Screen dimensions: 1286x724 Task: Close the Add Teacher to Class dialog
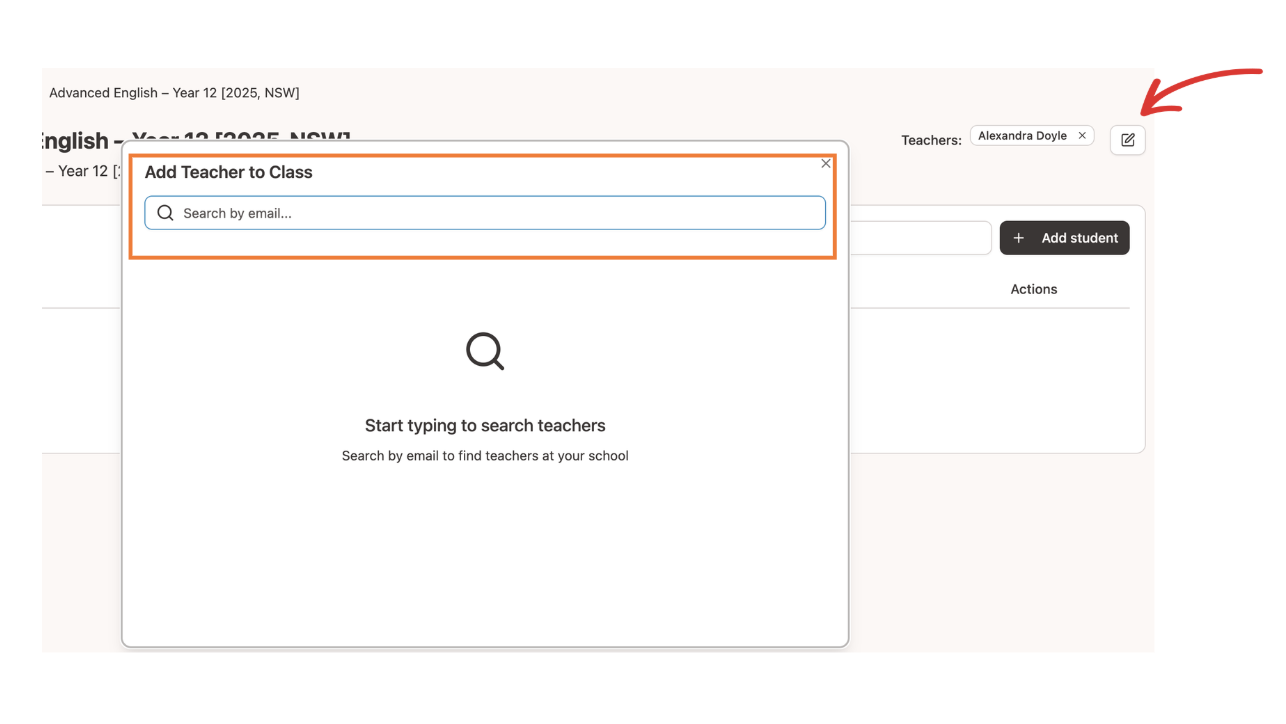(x=826, y=163)
